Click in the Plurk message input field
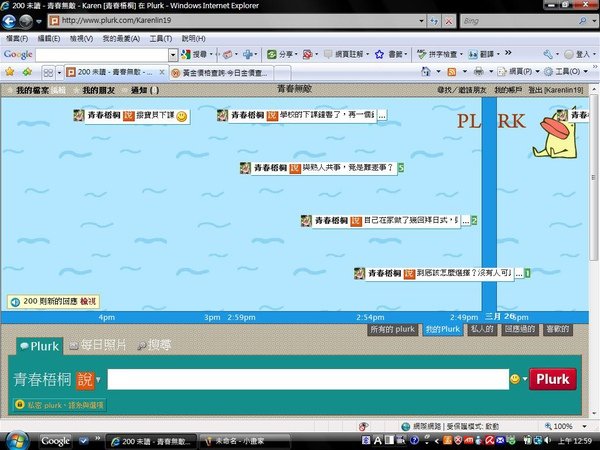The width and height of the screenshot is (600, 450). [308, 379]
